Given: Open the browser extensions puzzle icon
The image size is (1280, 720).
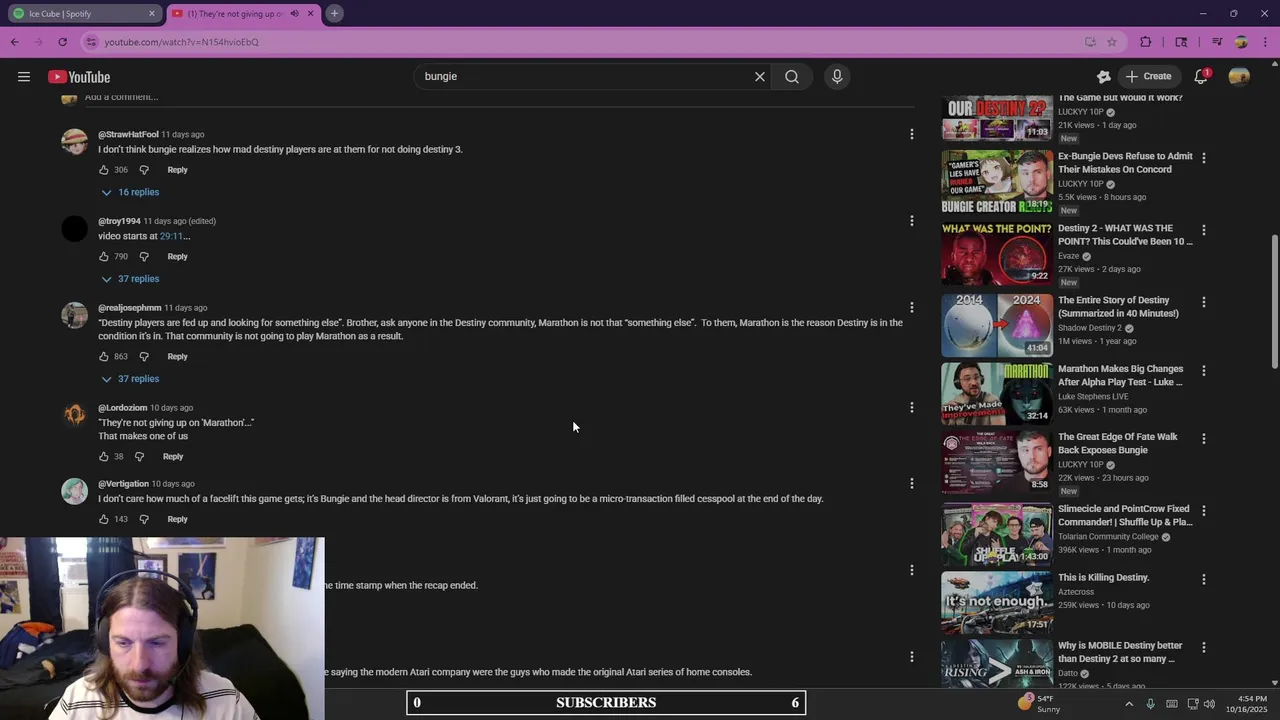Looking at the screenshot, I should [x=1146, y=42].
